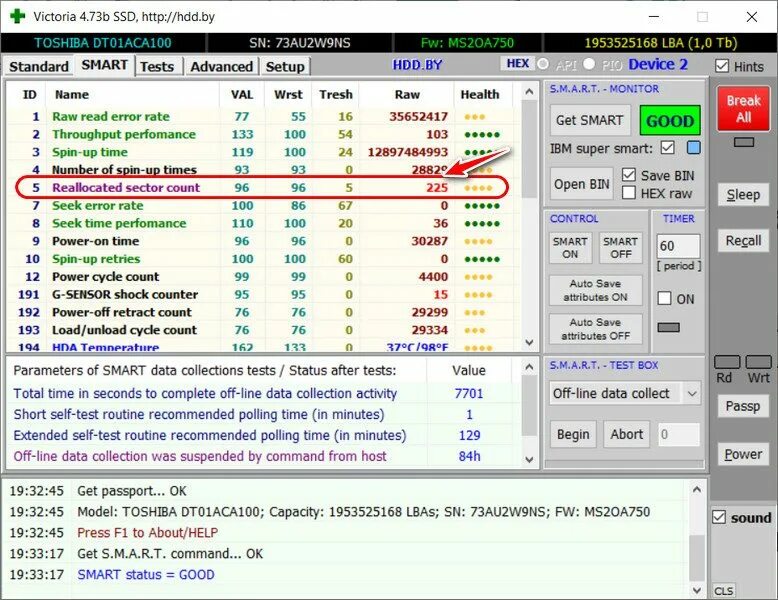Click the test box number field showing 0
Viewport: 778px width, 600px height.
679,435
